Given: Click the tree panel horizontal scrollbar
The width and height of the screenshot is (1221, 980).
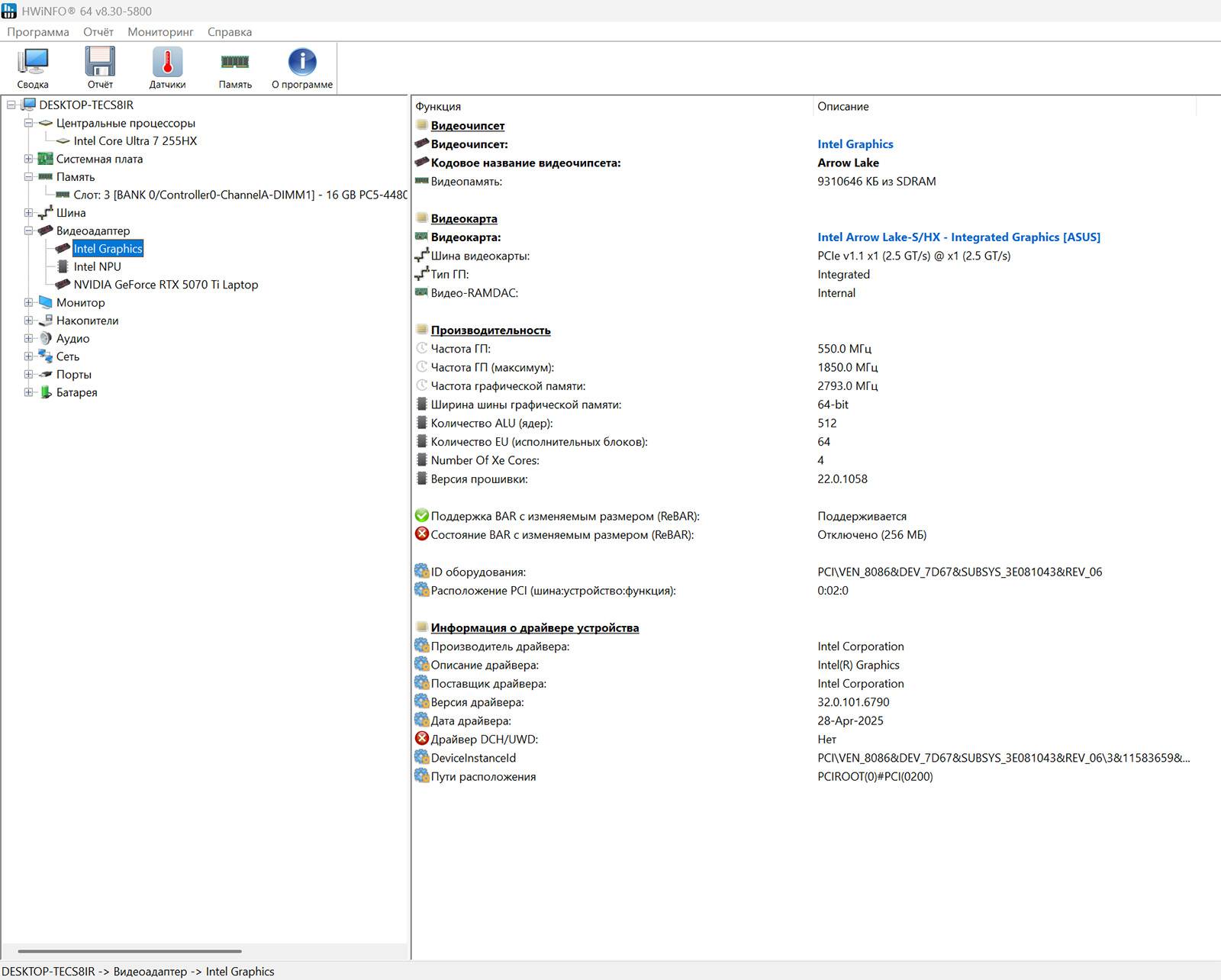Looking at the screenshot, I should (x=130, y=951).
